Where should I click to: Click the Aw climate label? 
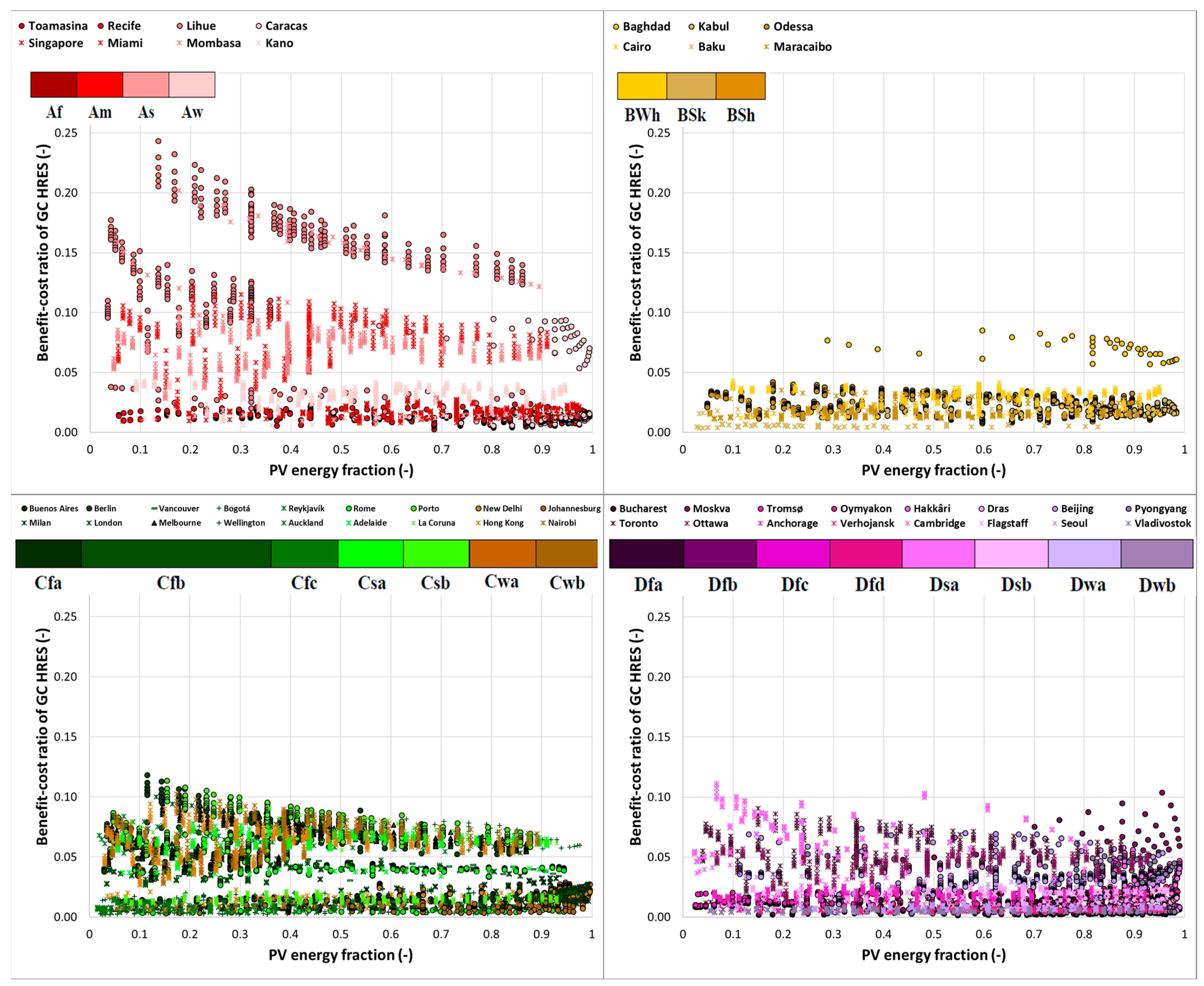pyautogui.click(x=192, y=112)
